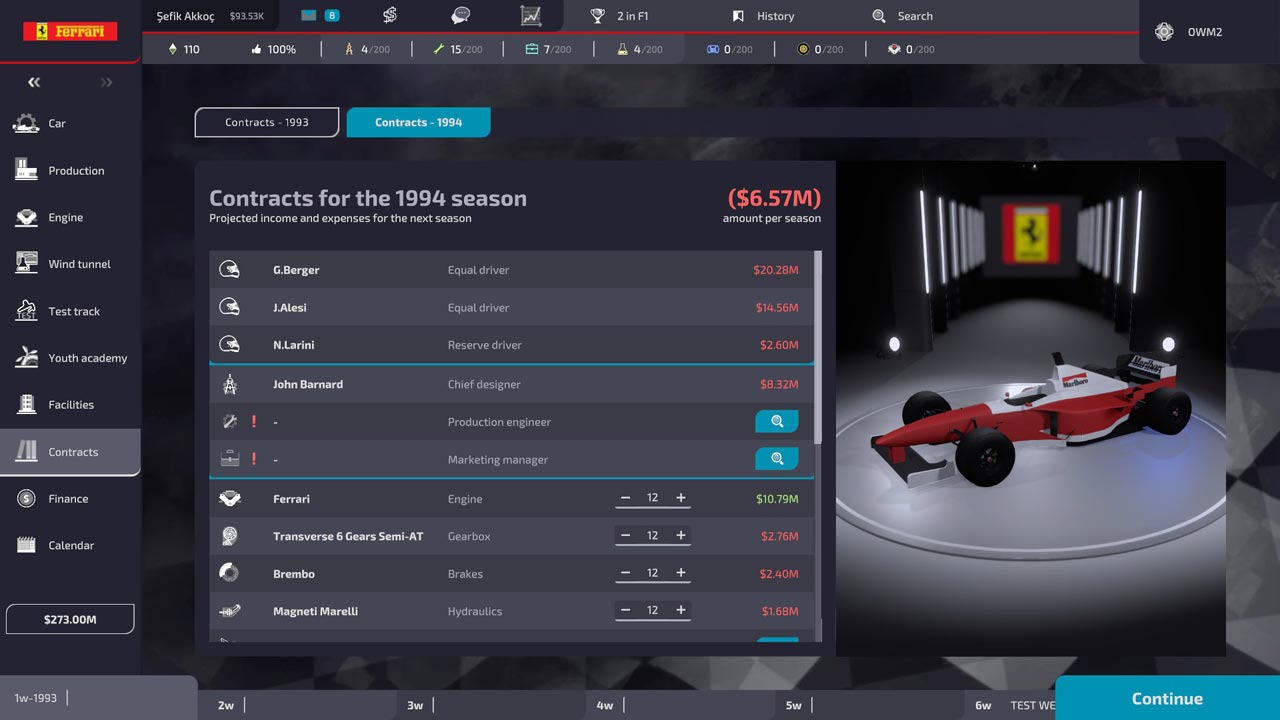Click the 4/200 flask research stat
Image resolution: width=1280 pixels, height=720 pixels.
[638, 49]
